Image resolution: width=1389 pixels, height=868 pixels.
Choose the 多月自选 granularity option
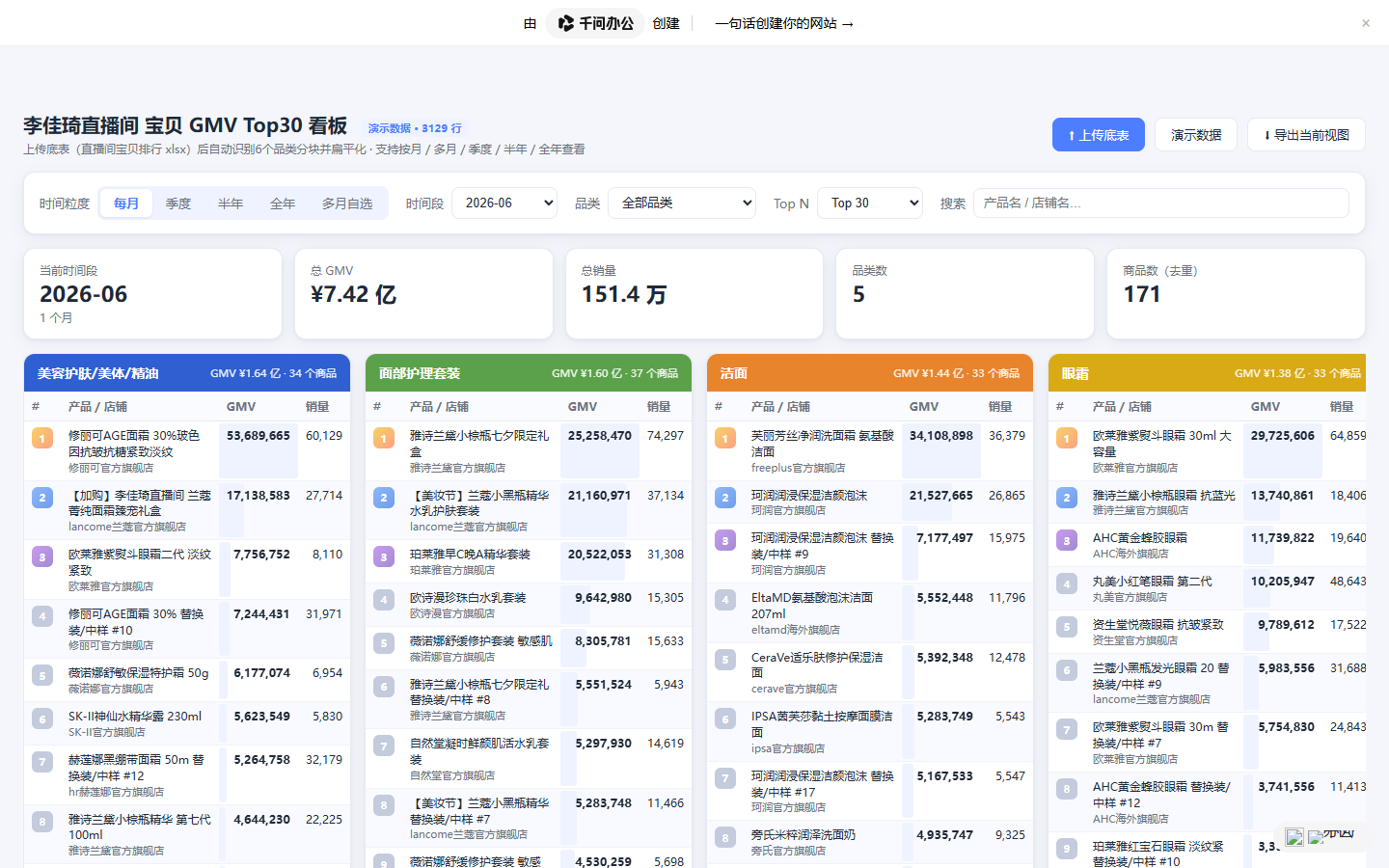pyautogui.click(x=347, y=203)
